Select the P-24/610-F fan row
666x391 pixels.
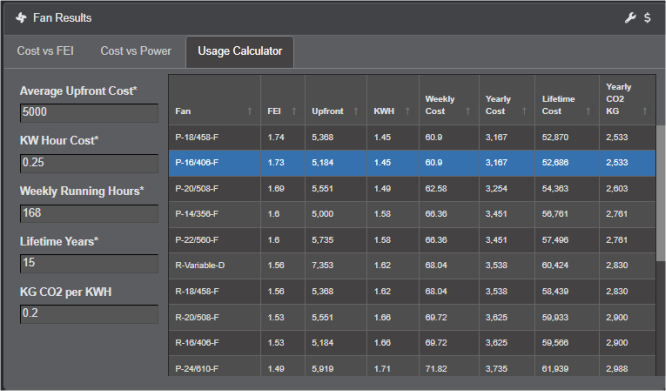(x=412, y=366)
